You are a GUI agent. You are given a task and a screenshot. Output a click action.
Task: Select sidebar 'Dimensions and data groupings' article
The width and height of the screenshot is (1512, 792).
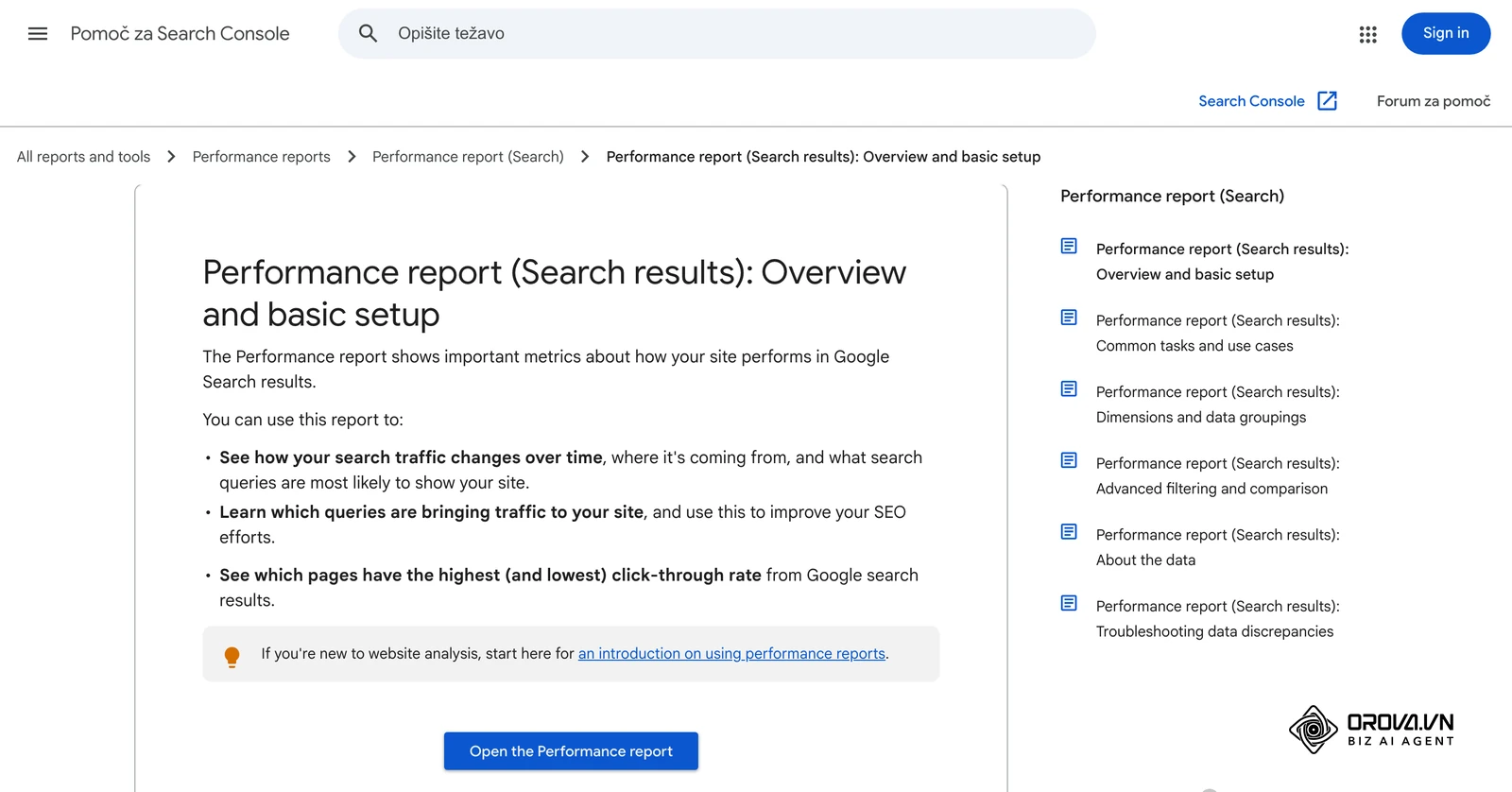1217,405
